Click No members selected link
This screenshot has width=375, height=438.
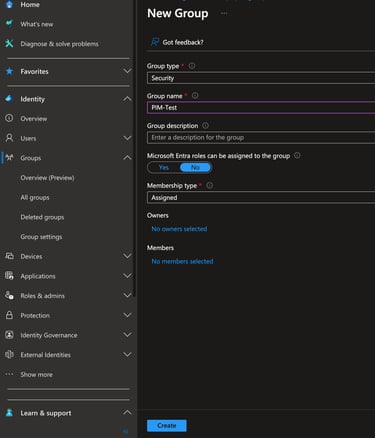click(182, 261)
